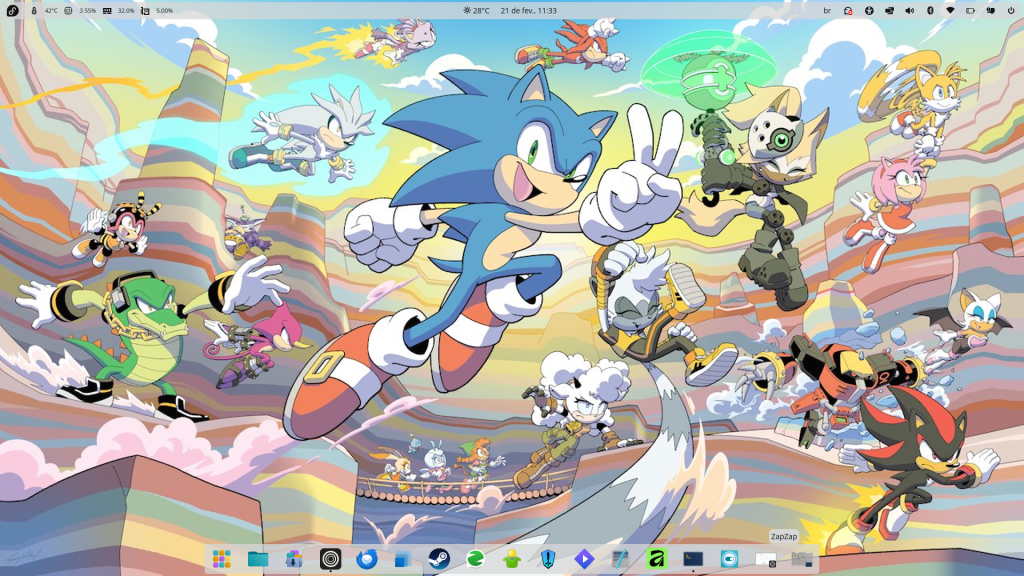
Task: Click the last dock window preview thumbnail
Action: tap(801, 559)
